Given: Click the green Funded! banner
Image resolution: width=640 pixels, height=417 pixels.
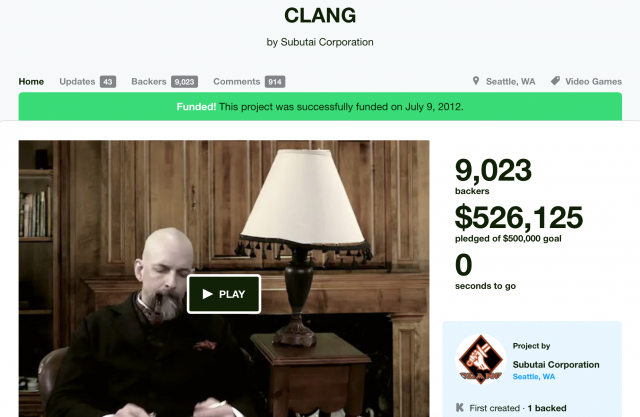Looking at the screenshot, I should coord(320,106).
